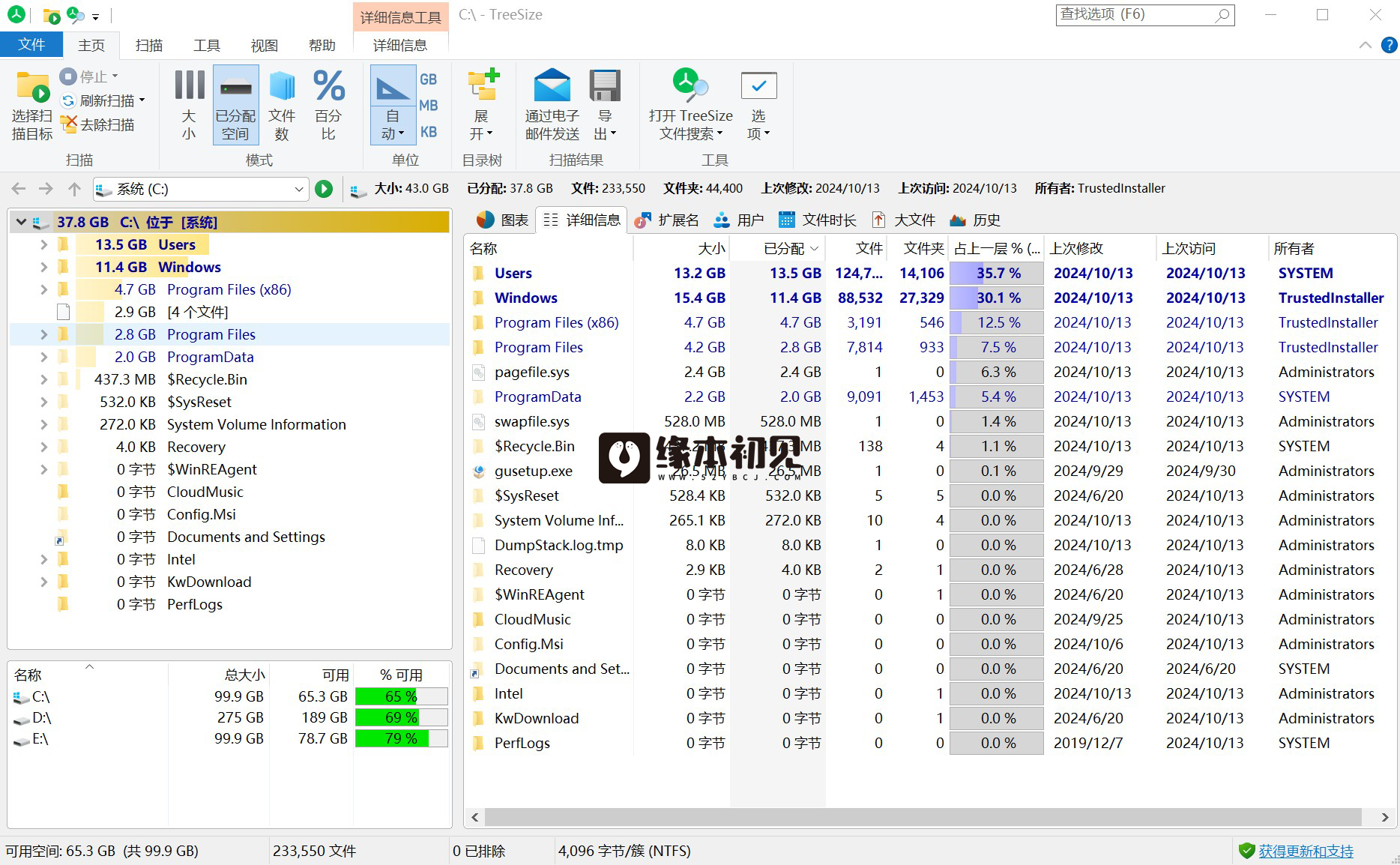Click the green start scan button

pos(324,189)
